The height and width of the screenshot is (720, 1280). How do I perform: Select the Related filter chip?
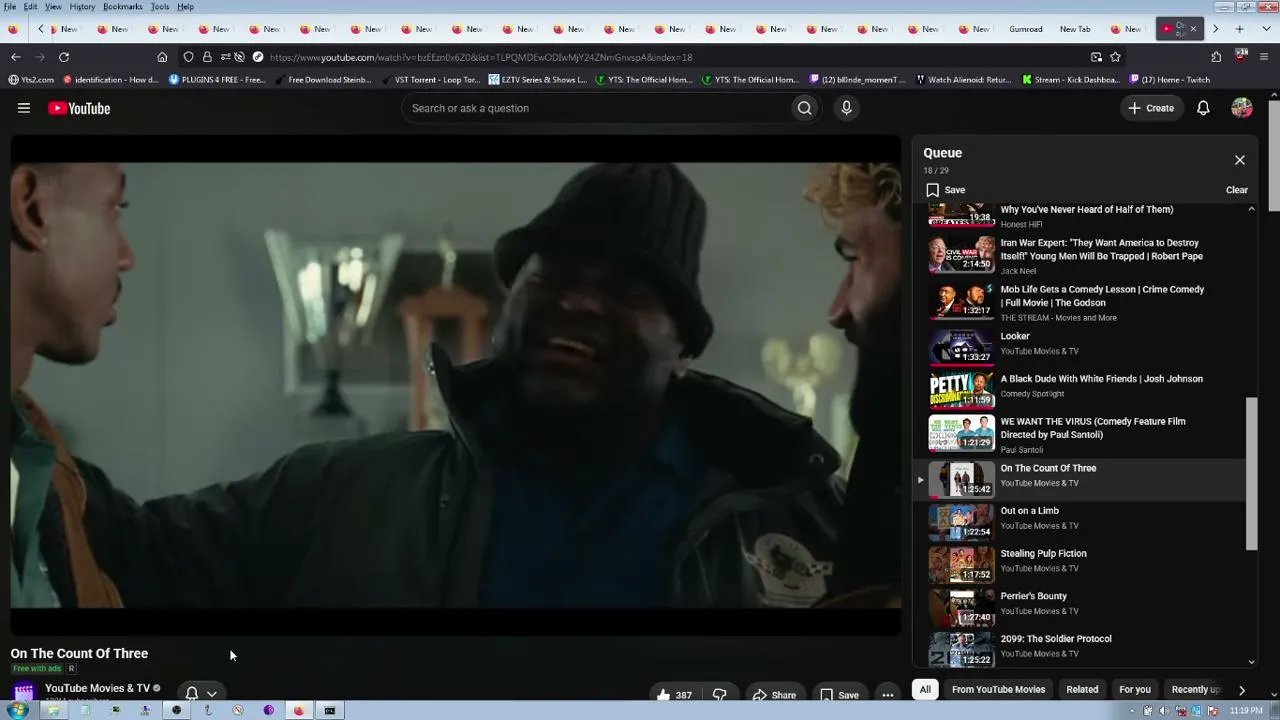[x=1082, y=689]
